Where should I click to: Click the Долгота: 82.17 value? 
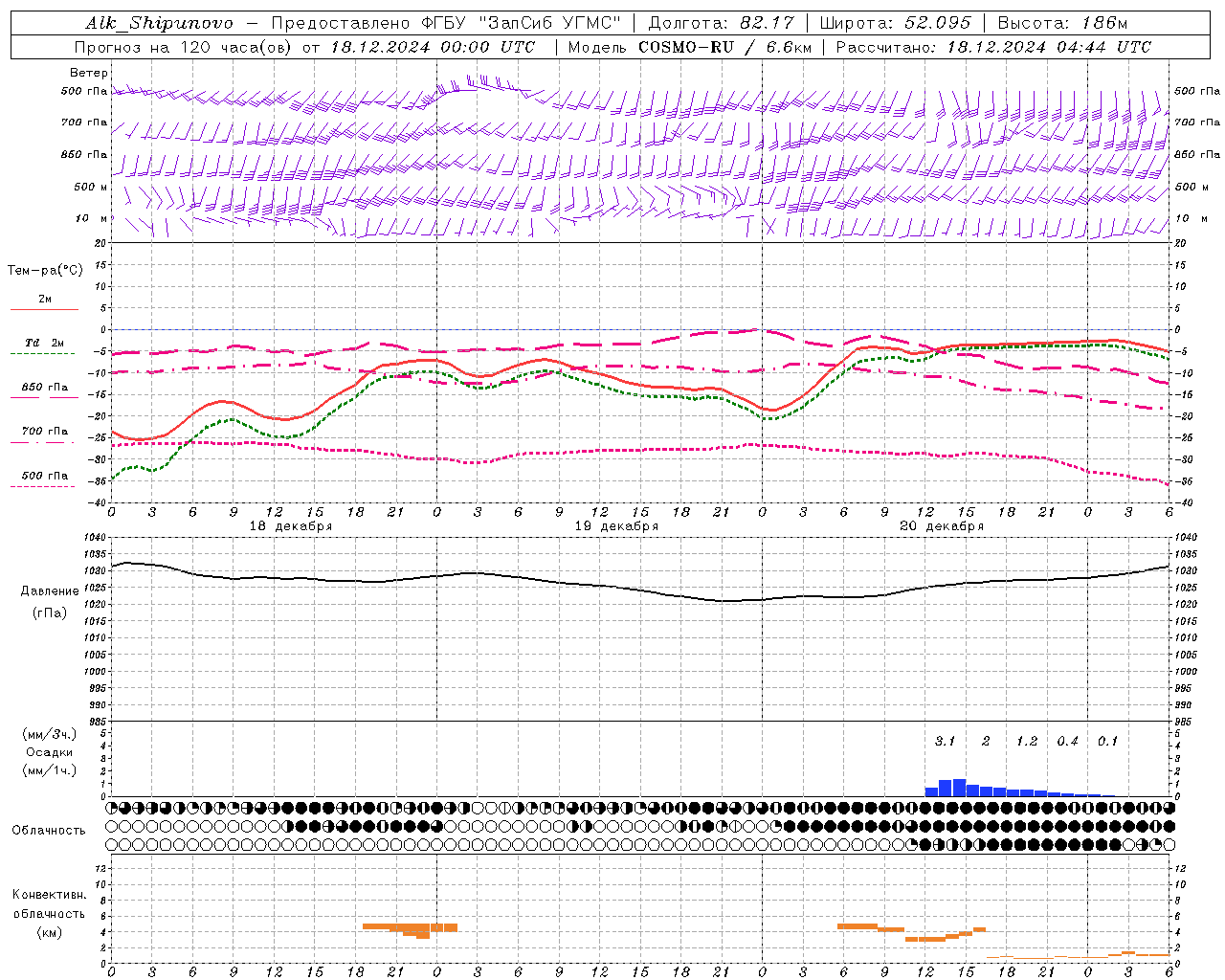pos(722,23)
